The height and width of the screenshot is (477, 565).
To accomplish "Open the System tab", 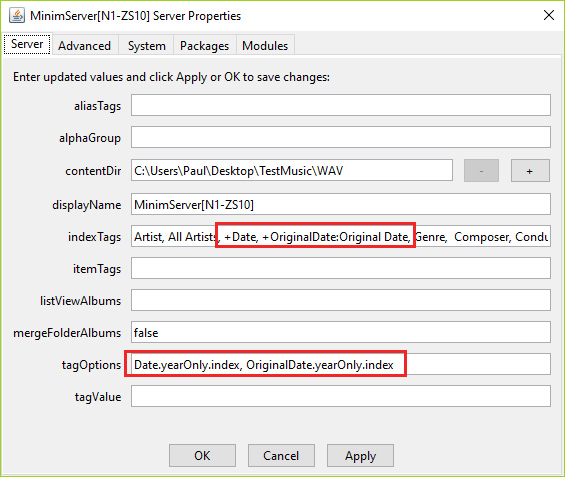I will coord(147,46).
